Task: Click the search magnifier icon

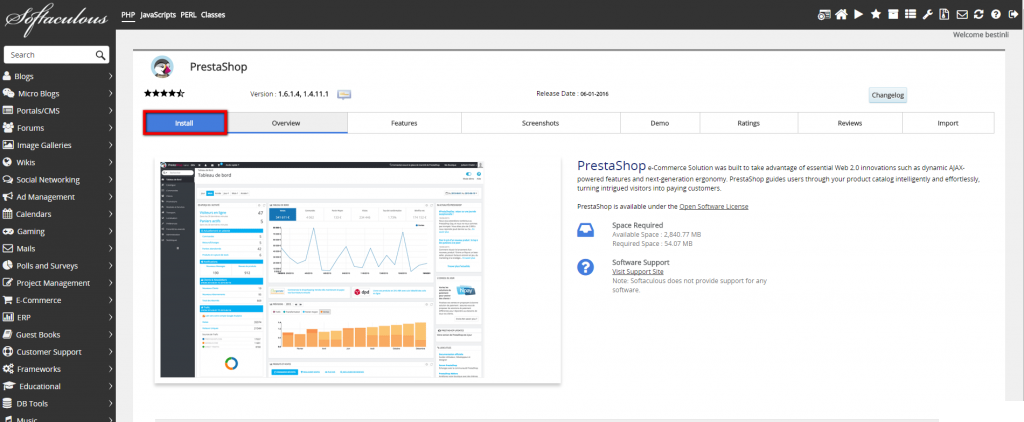Action: [100, 55]
